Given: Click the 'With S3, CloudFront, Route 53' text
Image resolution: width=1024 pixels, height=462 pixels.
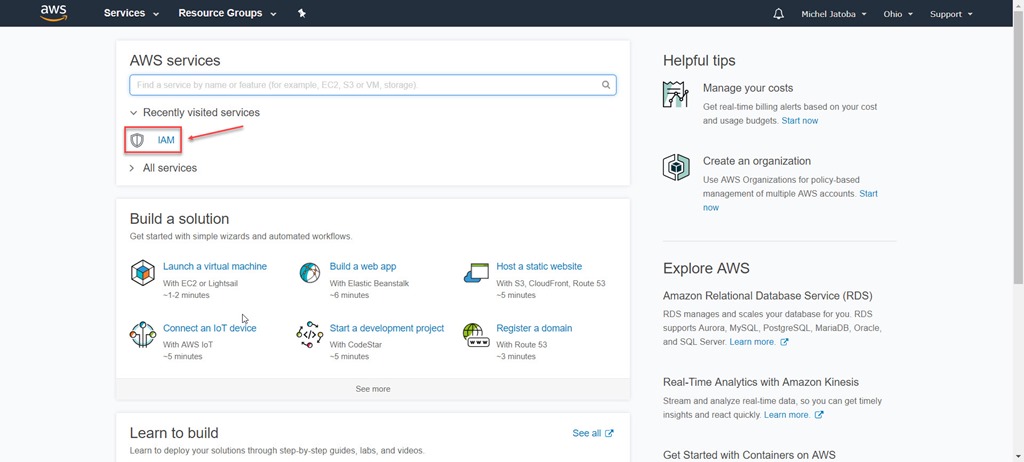Looking at the screenshot, I should coord(551,284).
